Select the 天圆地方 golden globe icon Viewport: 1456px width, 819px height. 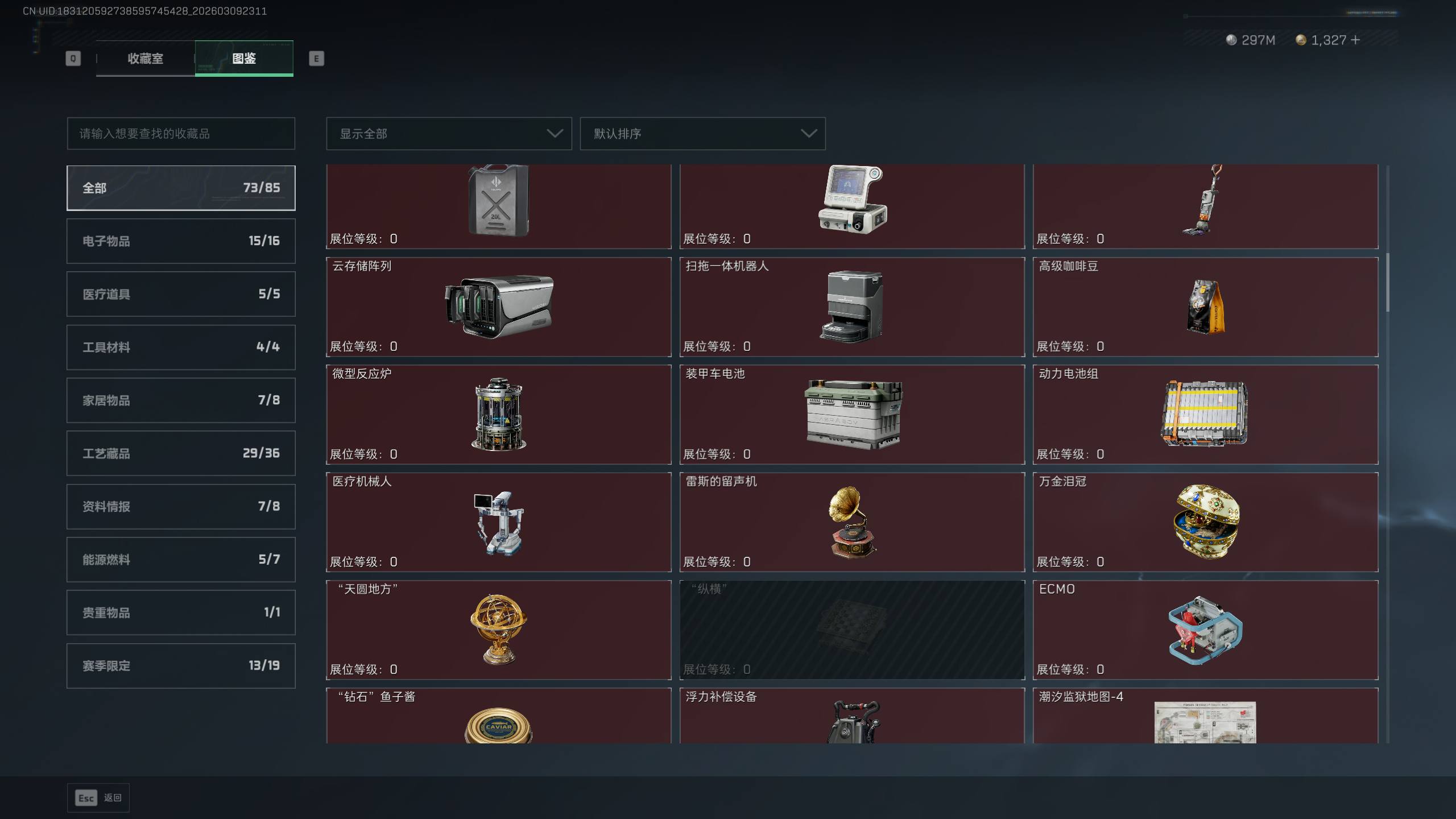pos(499,630)
